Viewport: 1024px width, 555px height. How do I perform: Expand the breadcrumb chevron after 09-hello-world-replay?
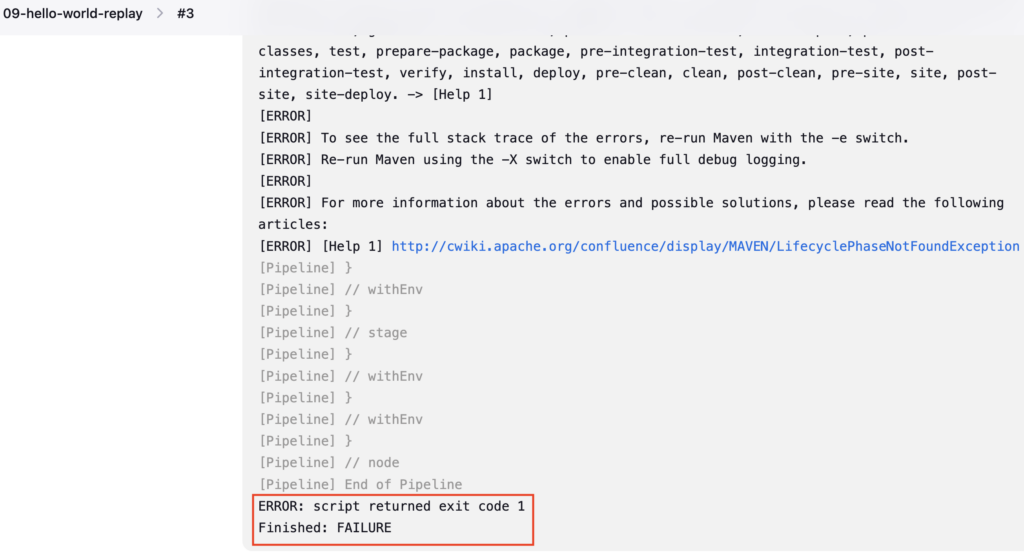click(160, 14)
